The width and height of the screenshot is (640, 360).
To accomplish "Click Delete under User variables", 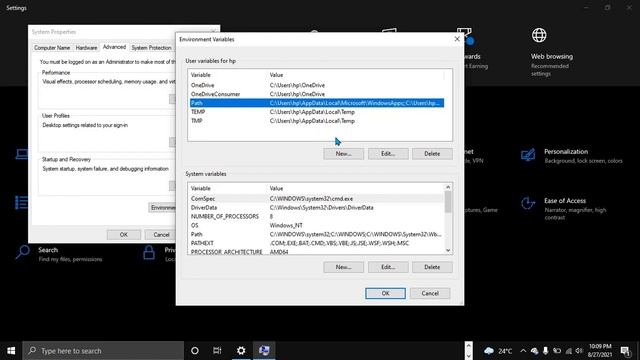I will [x=432, y=154].
